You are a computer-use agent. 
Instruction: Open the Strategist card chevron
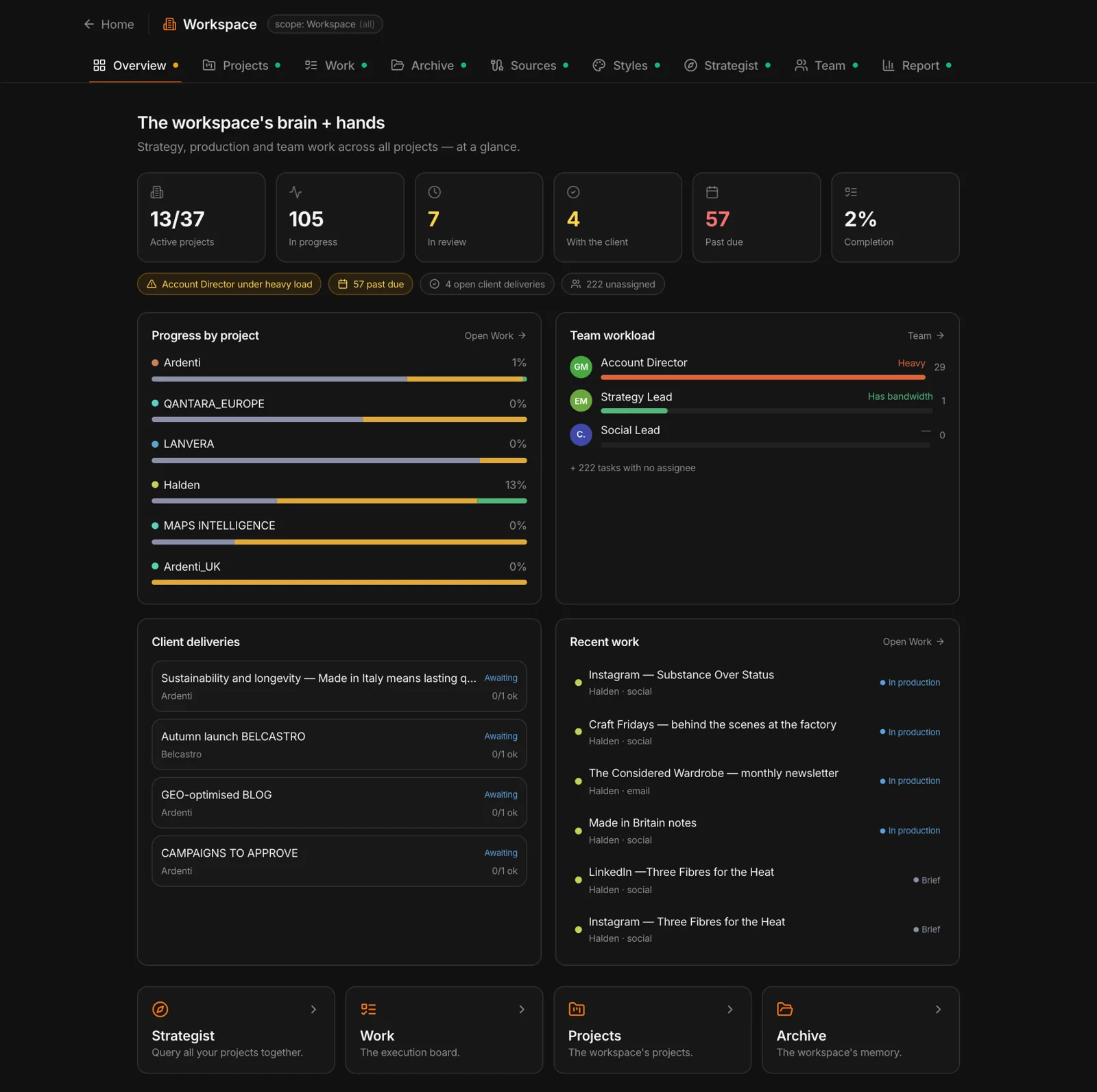313,1009
